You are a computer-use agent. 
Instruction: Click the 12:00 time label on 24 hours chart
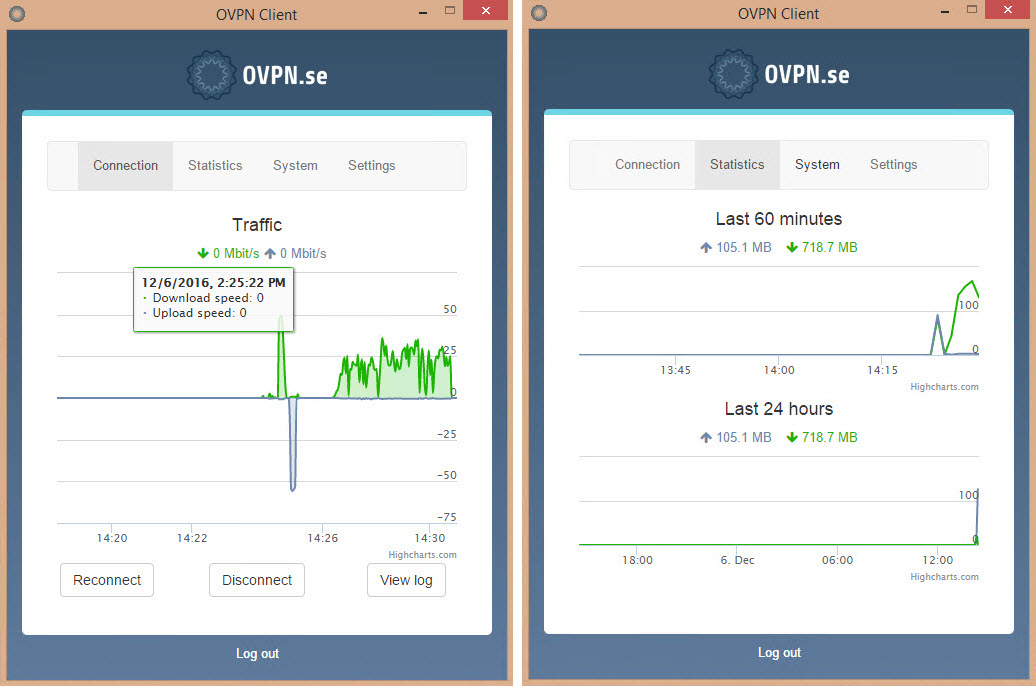click(938, 560)
